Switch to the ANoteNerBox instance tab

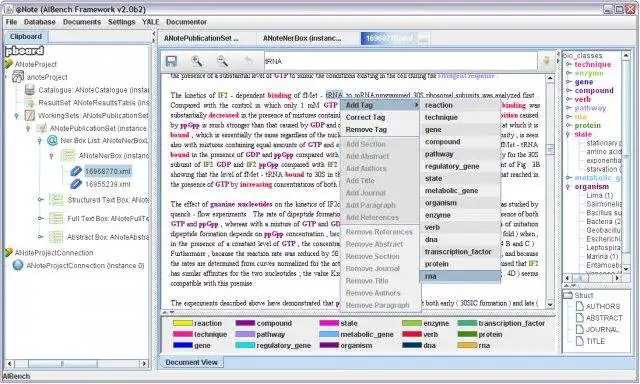pos(302,38)
